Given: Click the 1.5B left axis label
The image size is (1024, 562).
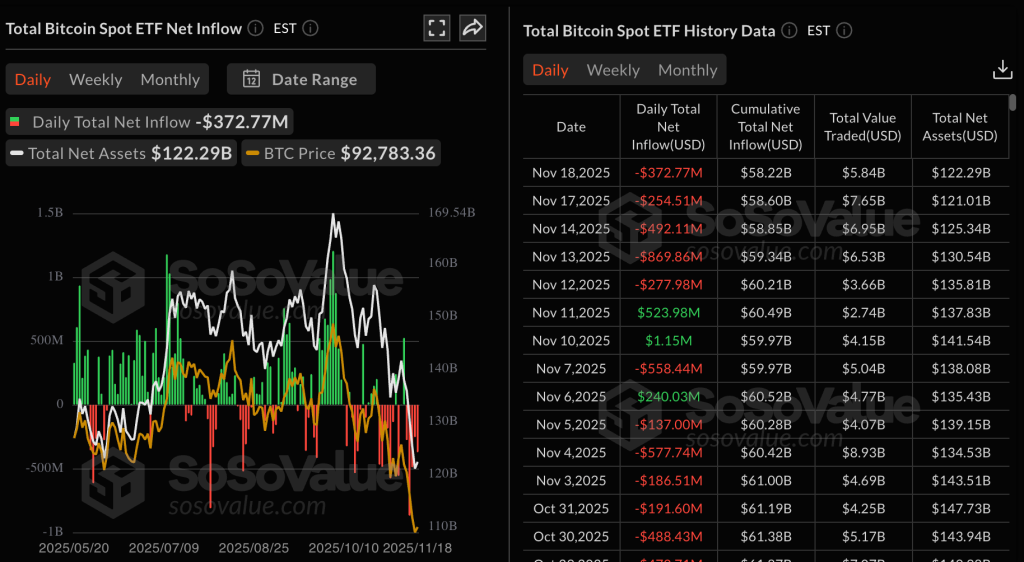Looking at the screenshot, I should pyautogui.click(x=52, y=213).
